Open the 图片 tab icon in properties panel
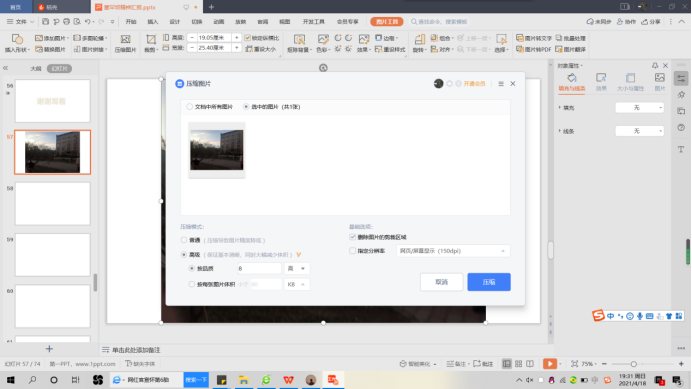The width and height of the screenshot is (692, 389). (660, 78)
